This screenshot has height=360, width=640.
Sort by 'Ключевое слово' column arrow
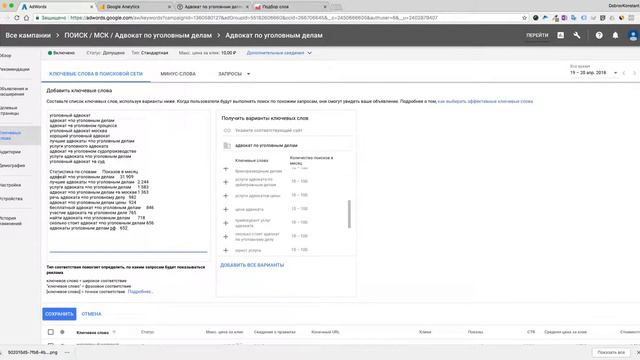pyautogui.click(x=114, y=332)
